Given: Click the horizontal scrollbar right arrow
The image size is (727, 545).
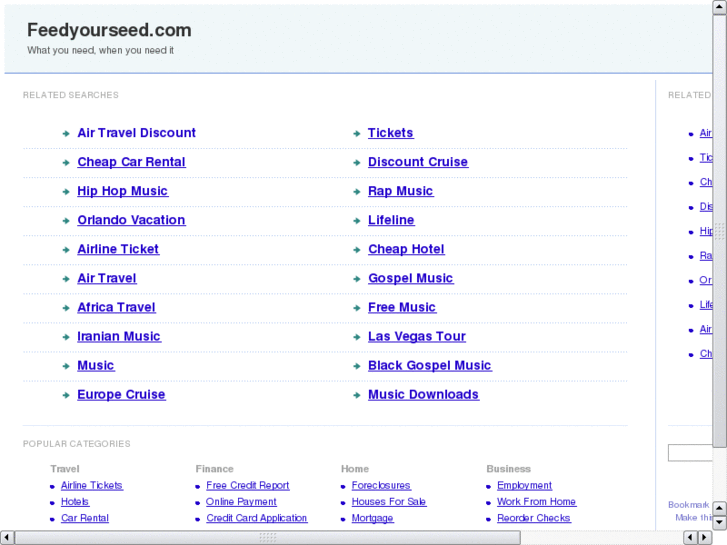Looking at the screenshot, I should [x=705, y=538].
